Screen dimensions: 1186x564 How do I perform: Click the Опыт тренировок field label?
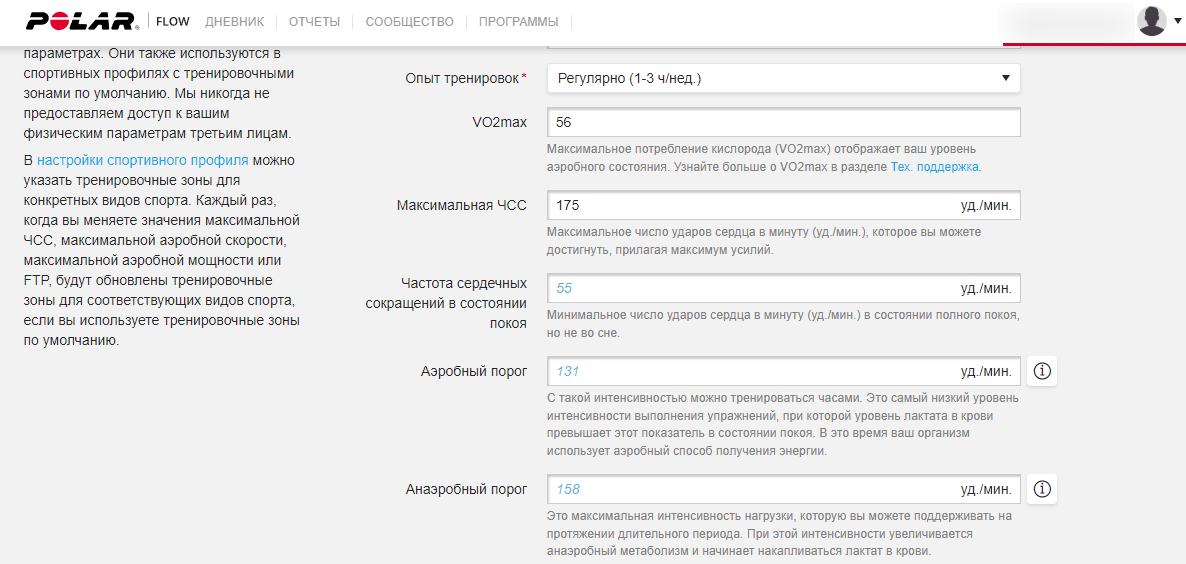(461, 78)
